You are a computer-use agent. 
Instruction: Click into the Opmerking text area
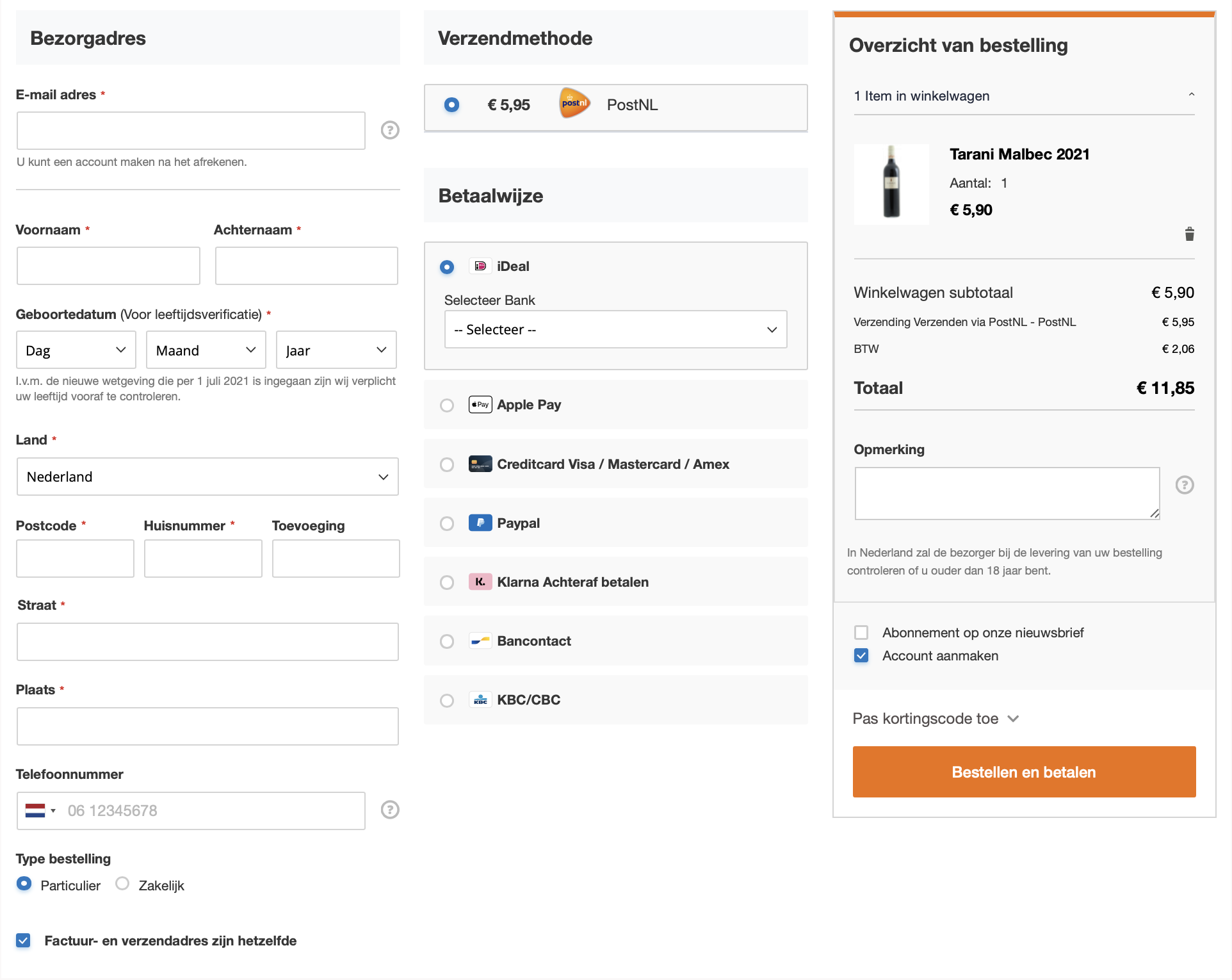[x=1007, y=493]
